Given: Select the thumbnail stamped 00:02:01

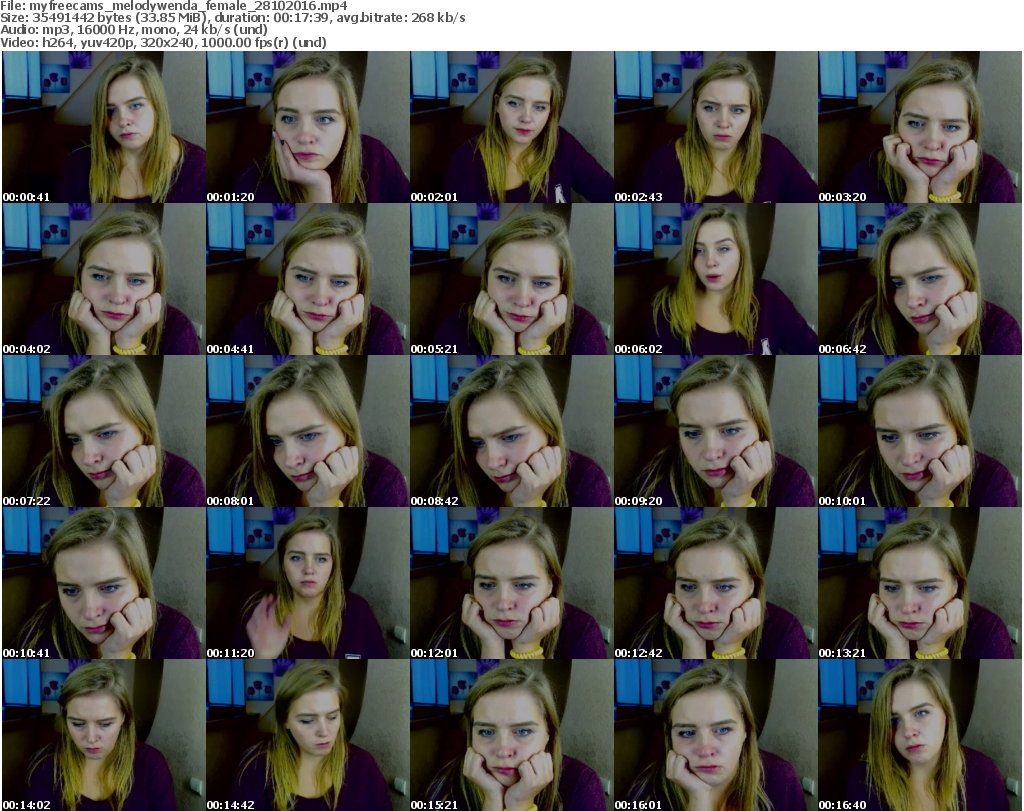Looking at the screenshot, I should pos(512,127).
